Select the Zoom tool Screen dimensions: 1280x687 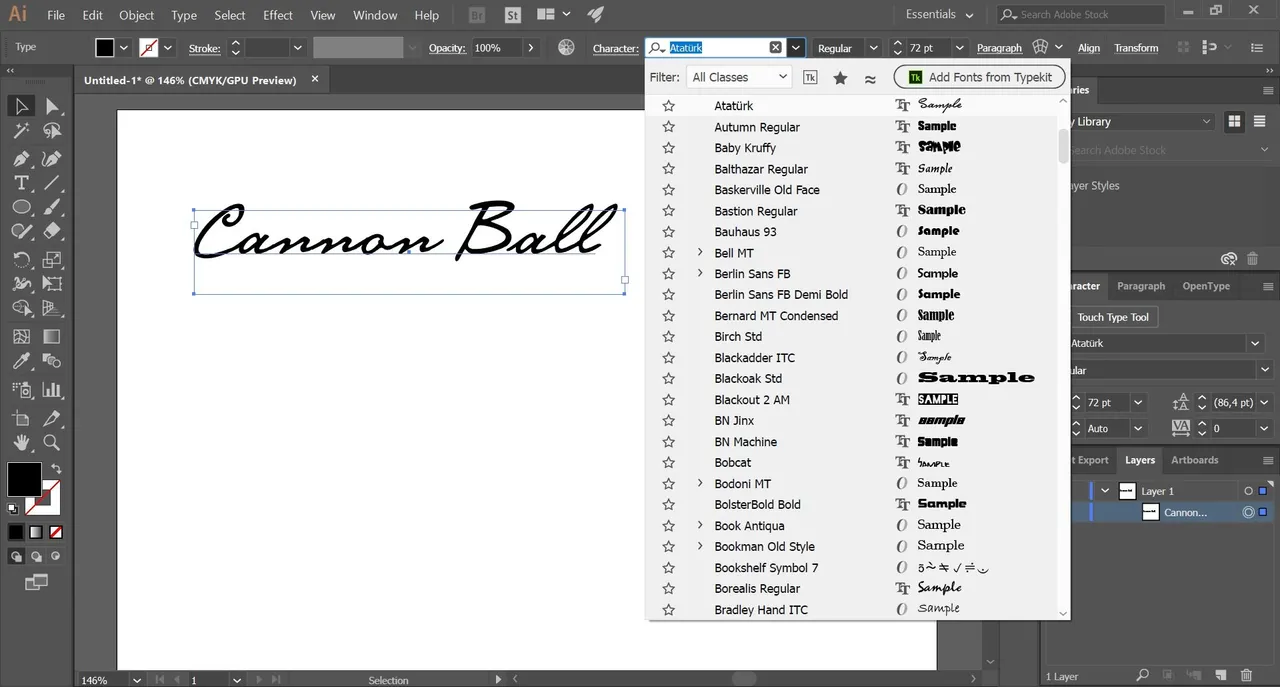pos(52,442)
